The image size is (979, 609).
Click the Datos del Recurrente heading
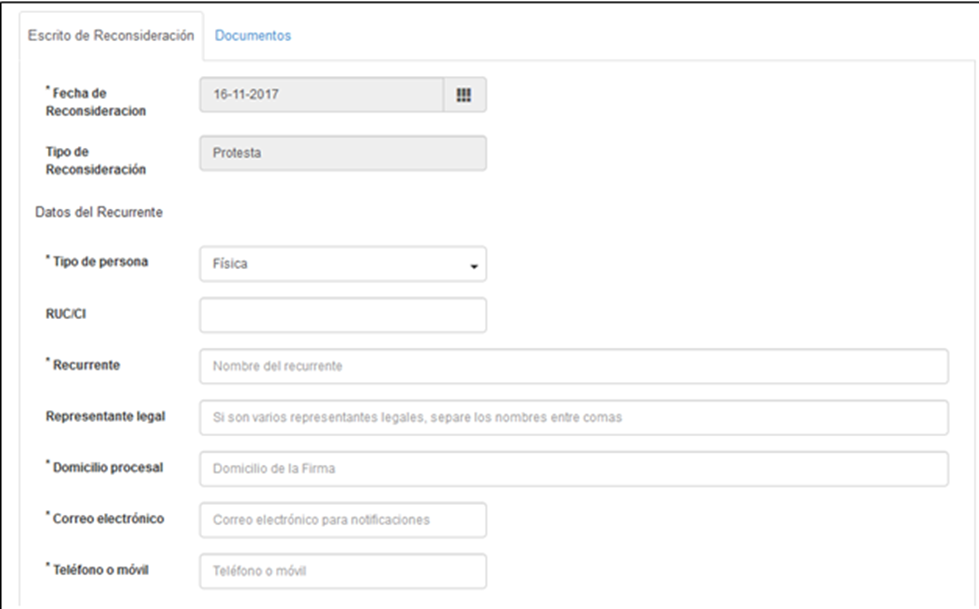coord(99,212)
